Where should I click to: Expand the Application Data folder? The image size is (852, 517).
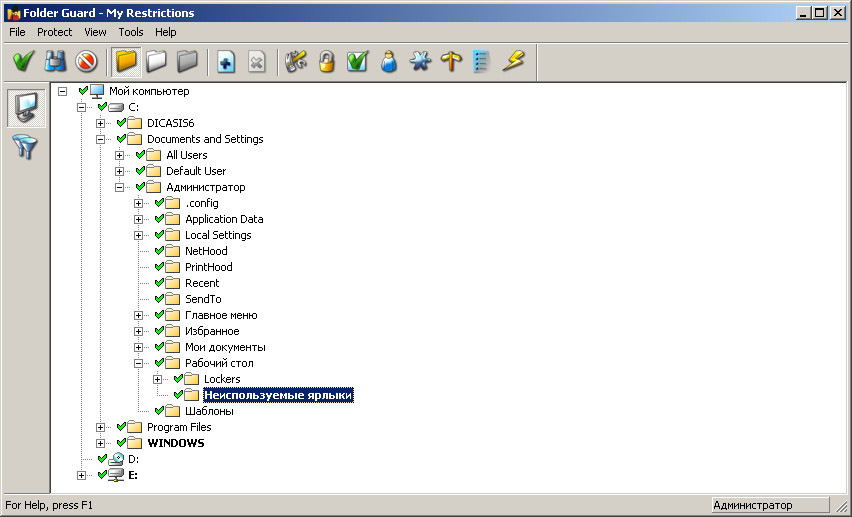coord(139,220)
